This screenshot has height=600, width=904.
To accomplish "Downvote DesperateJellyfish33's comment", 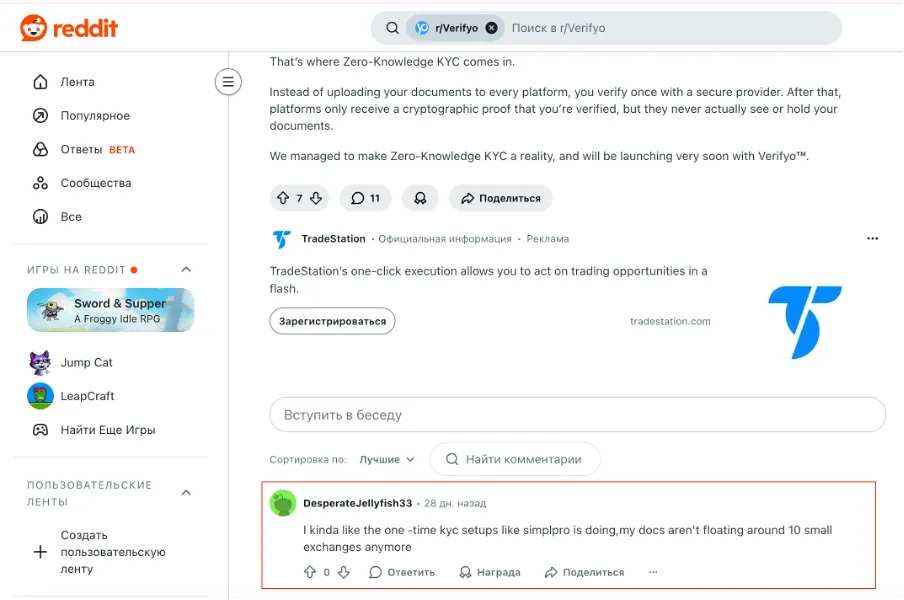I will [x=343, y=571].
